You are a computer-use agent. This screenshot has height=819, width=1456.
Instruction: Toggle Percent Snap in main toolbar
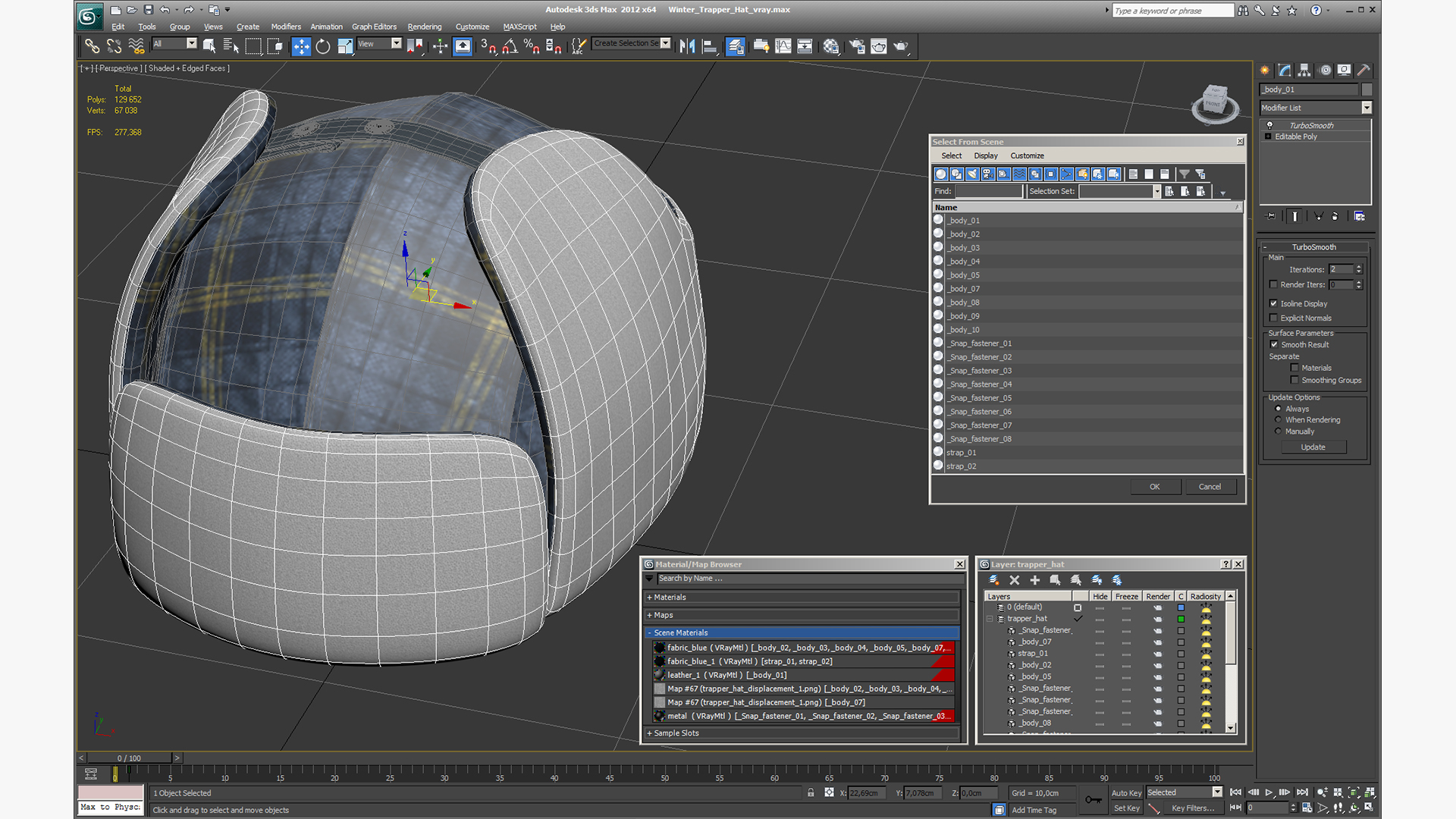(x=532, y=46)
